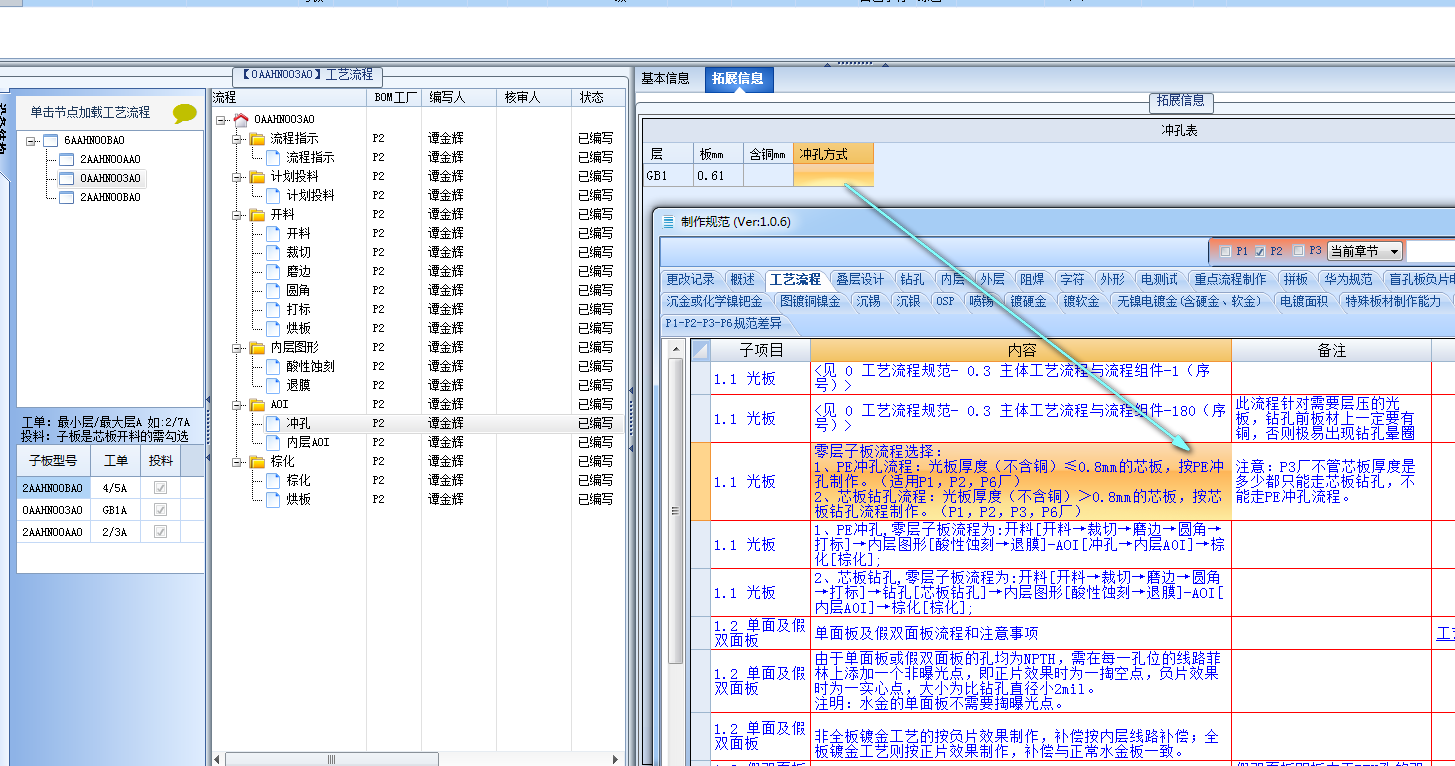Click the 拓展信息 panel header button
The height and width of the screenshot is (766, 1455).
[1181, 101]
